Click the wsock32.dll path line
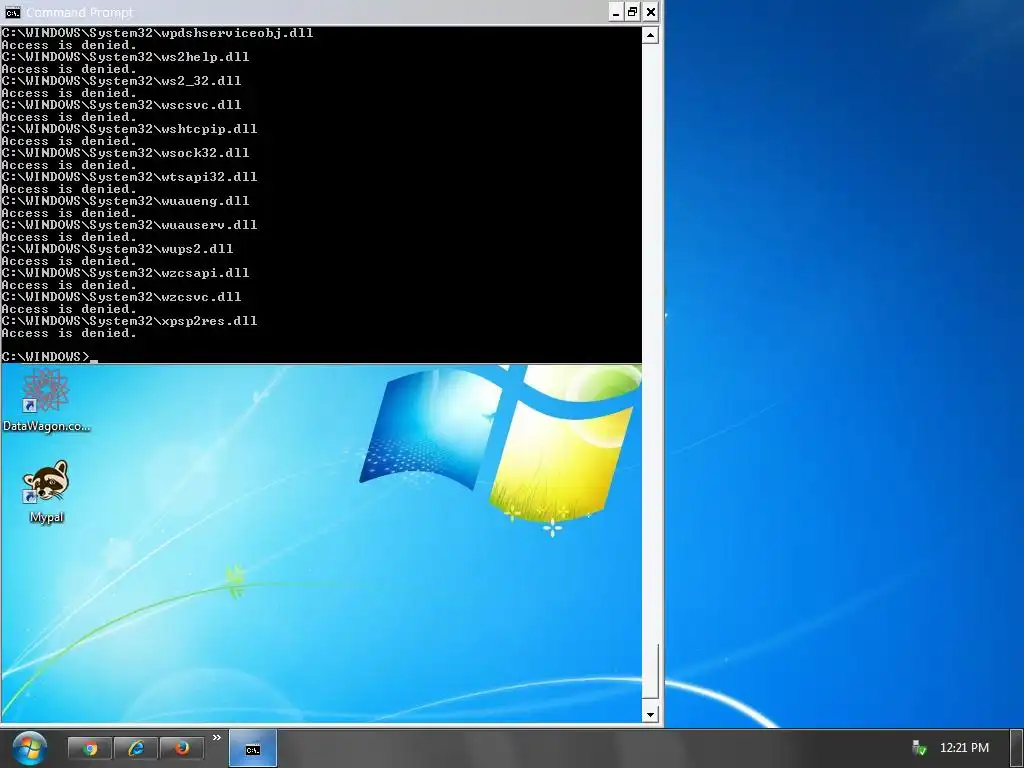 pos(125,153)
